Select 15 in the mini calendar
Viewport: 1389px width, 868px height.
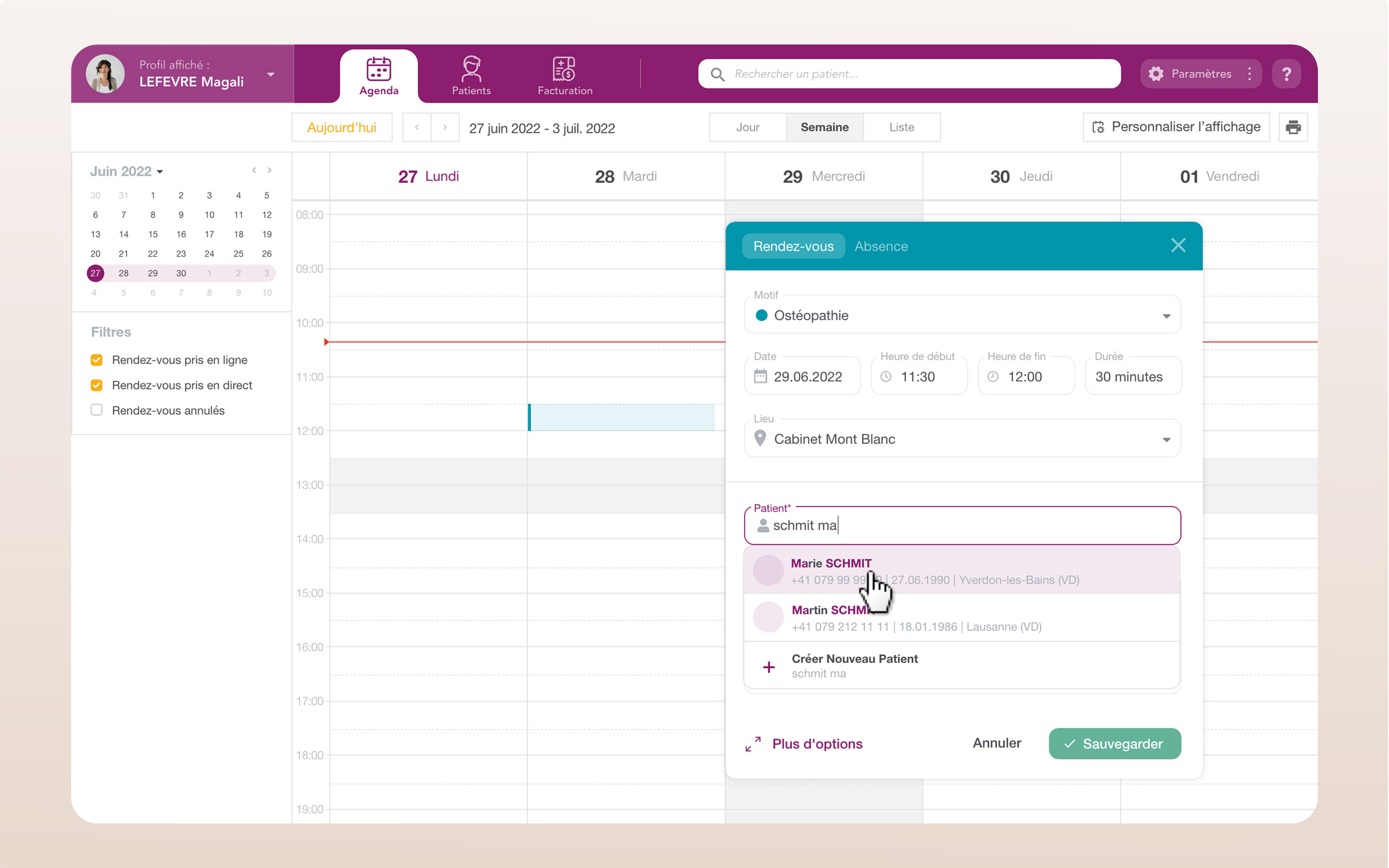pos(152,234)
